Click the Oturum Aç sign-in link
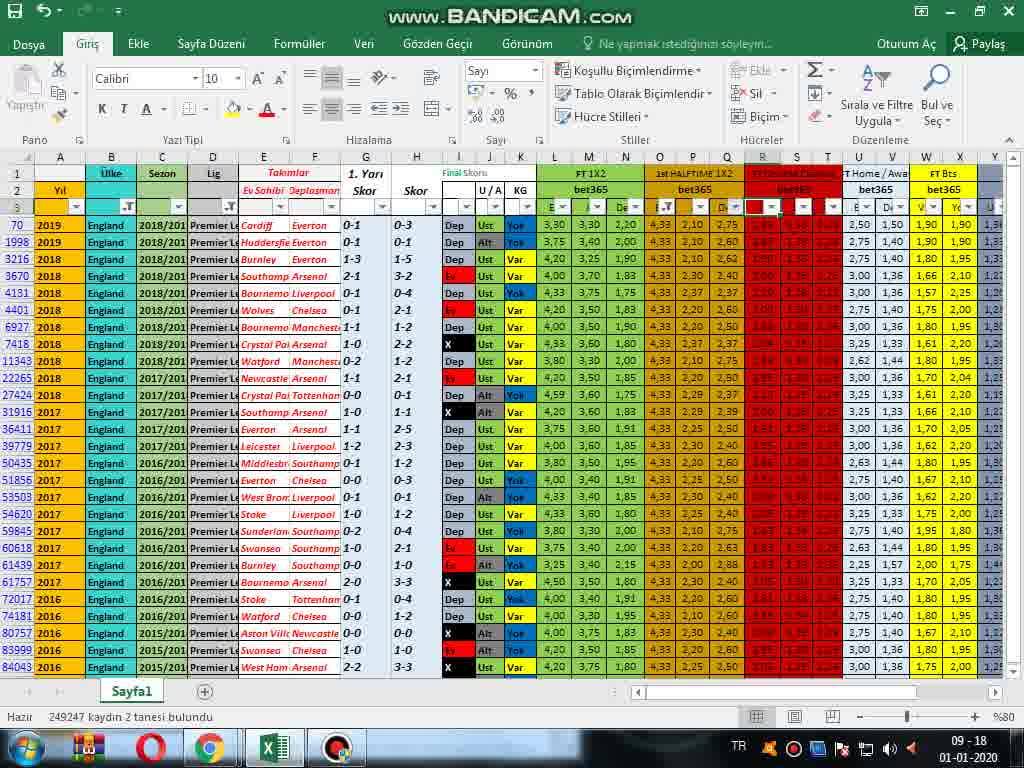The width and height of the screenshot is (1024, 768). pos(906,44)
